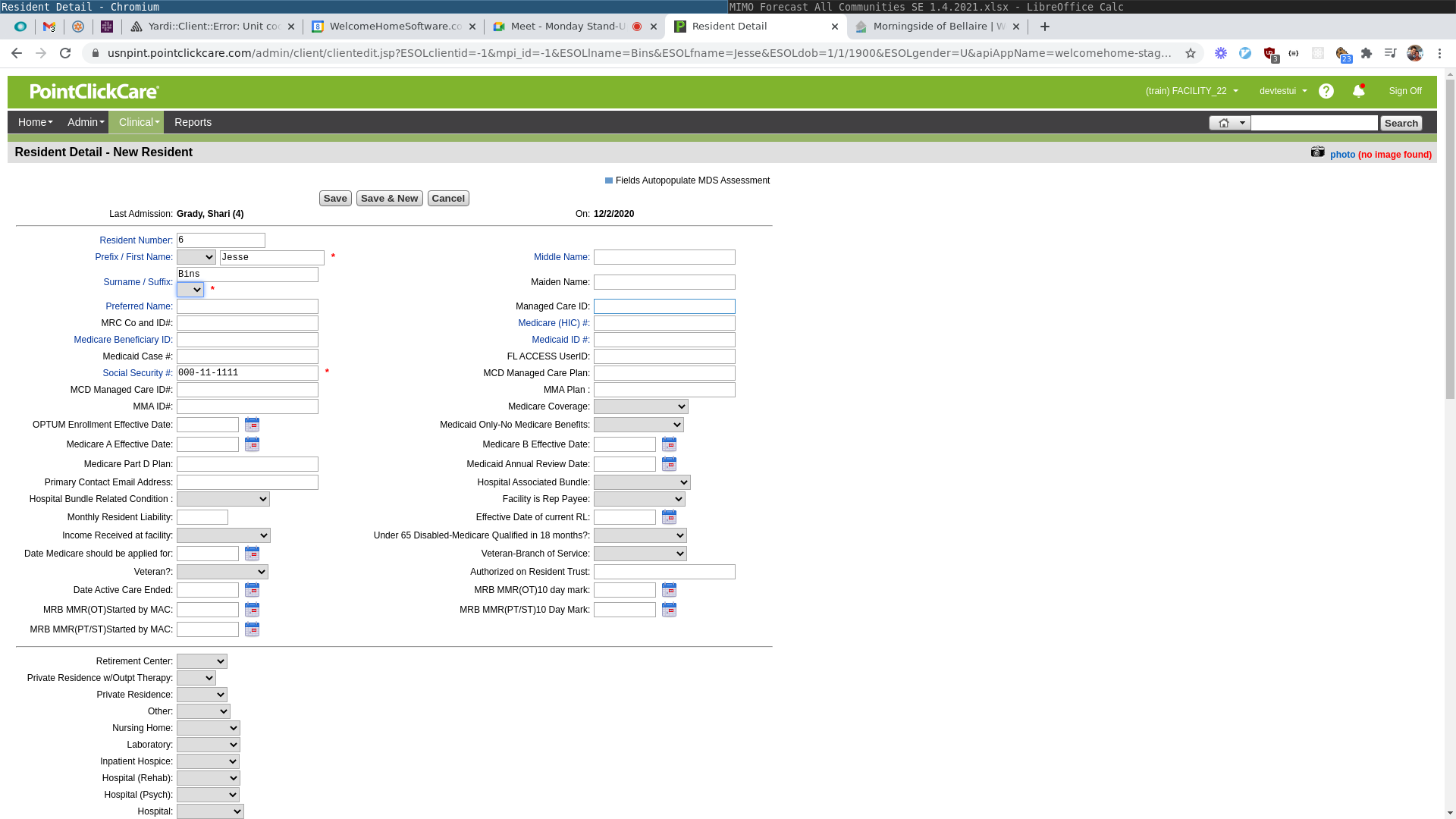Viewport: 1456px width, 819px height.
Task: Open calendar for Medicare B Effective Date
Action: pyautogui.click(x=669, y=444)
